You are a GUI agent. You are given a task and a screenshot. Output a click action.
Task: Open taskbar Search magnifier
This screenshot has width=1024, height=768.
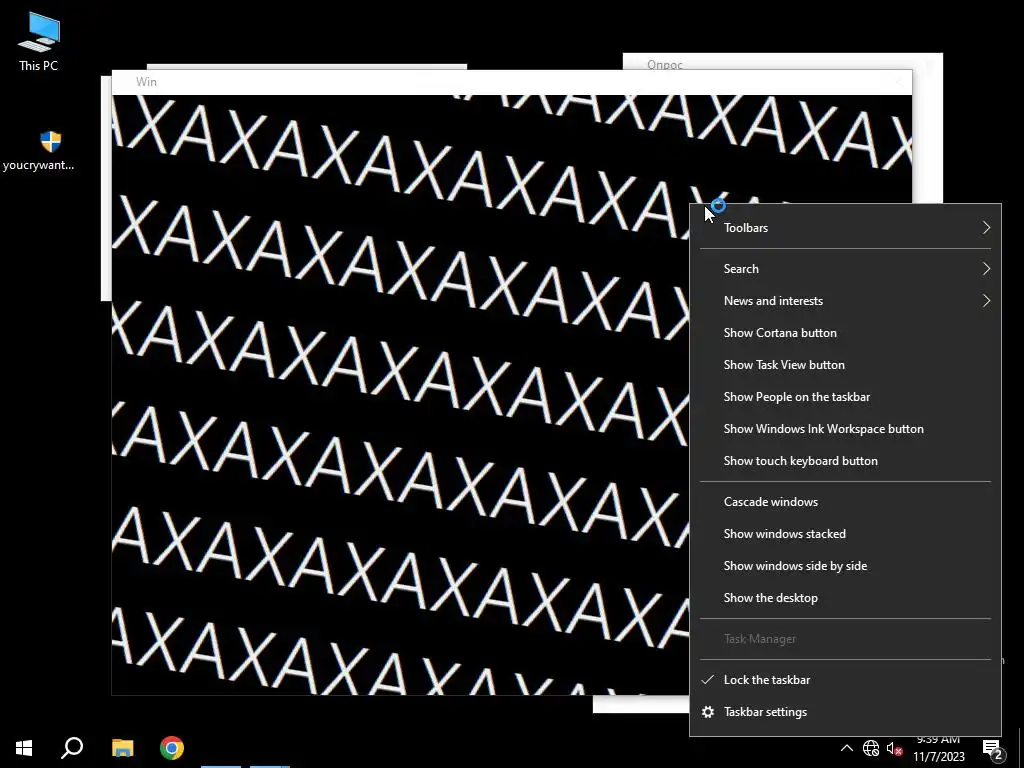72,748
